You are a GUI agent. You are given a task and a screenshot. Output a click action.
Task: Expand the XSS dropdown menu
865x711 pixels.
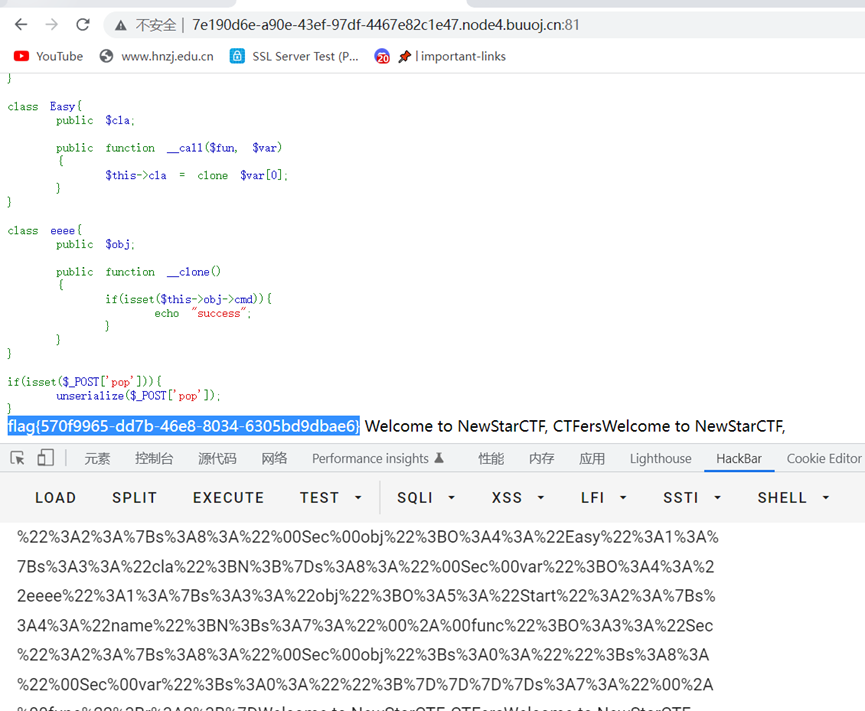516,497
